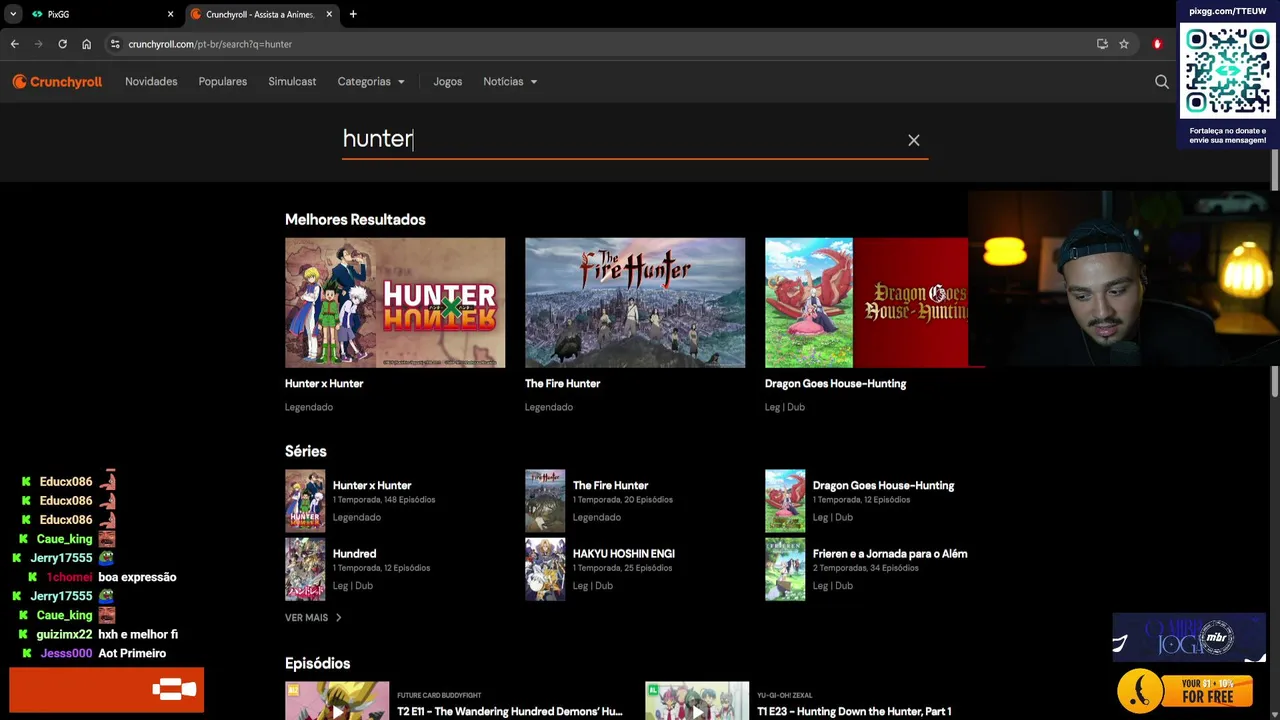
Task: Select Frieren e a Jornada para o Além
Action: click(x=890, y=554)
